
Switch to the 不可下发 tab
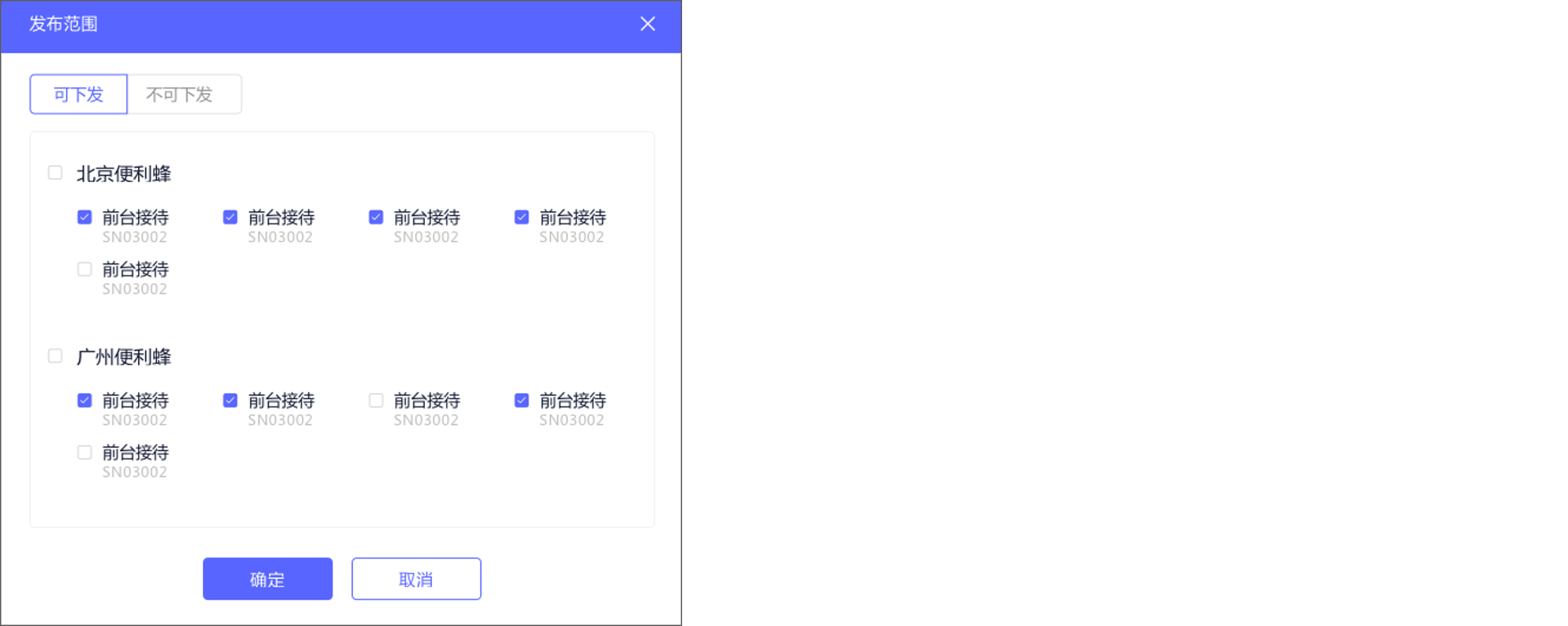click(184, 94)
